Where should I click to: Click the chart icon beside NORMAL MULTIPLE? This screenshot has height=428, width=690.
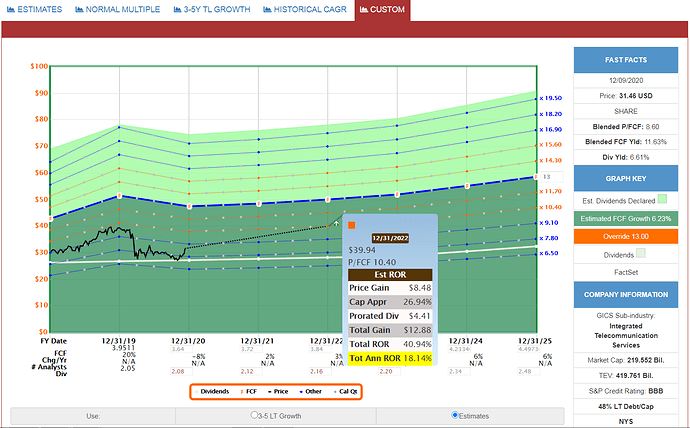tap(80, 9)
